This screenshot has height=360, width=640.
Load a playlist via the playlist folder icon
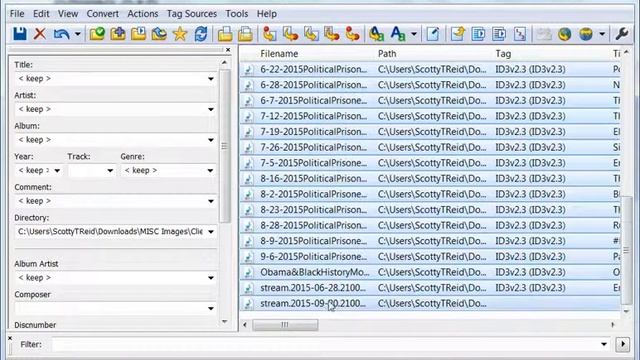[x=138, y=34]
